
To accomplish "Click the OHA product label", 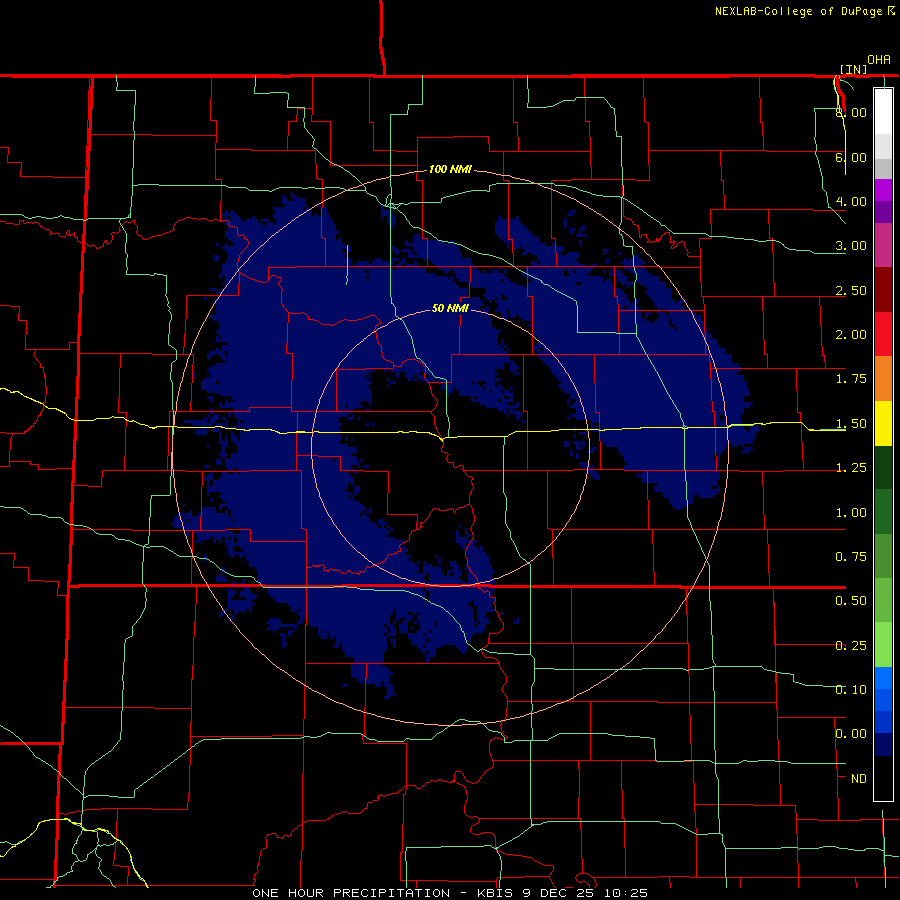I will click(x=879, y=60).
